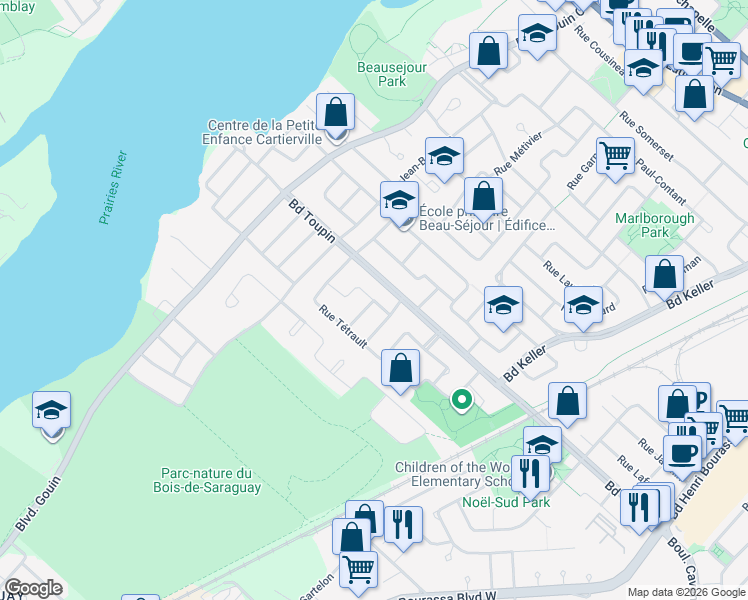Viewport: 748px width, 600px height.
Task: Open school marker directly above Noël-Sud Park
Action: (x=542, y=445)
